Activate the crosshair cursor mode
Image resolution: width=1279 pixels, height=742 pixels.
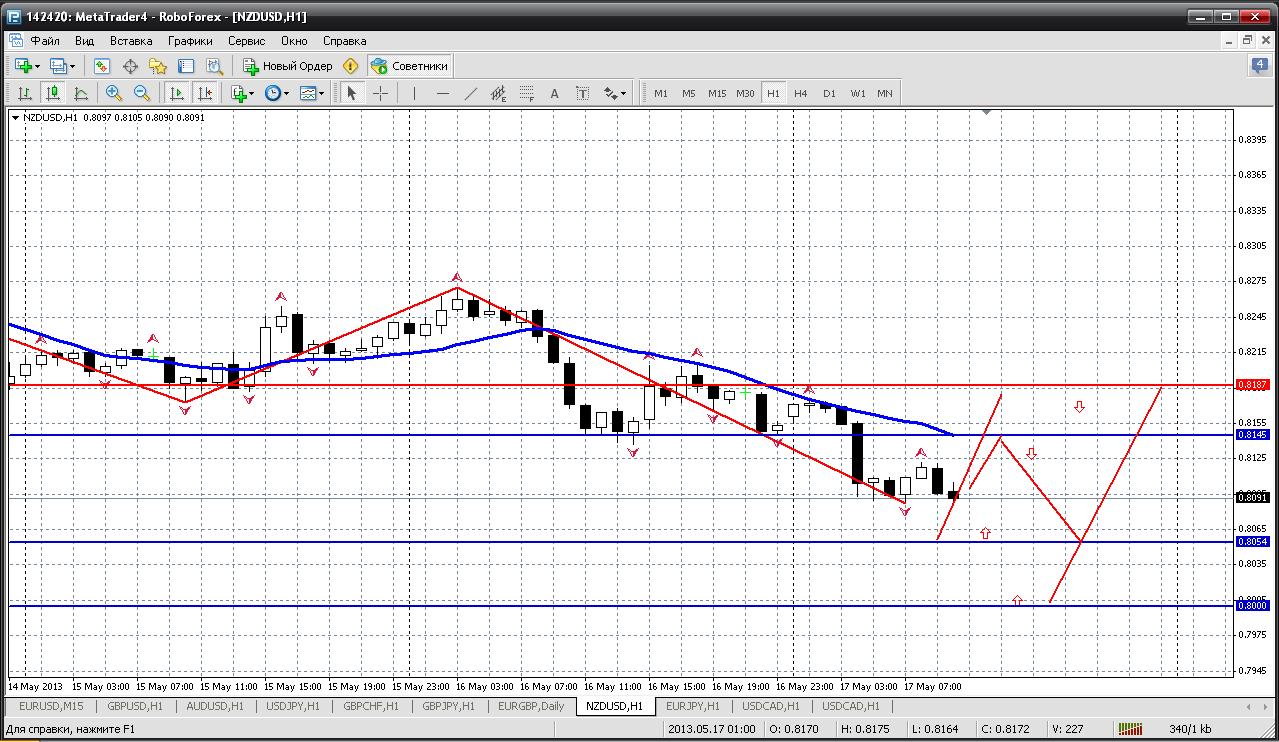[380, 93]
